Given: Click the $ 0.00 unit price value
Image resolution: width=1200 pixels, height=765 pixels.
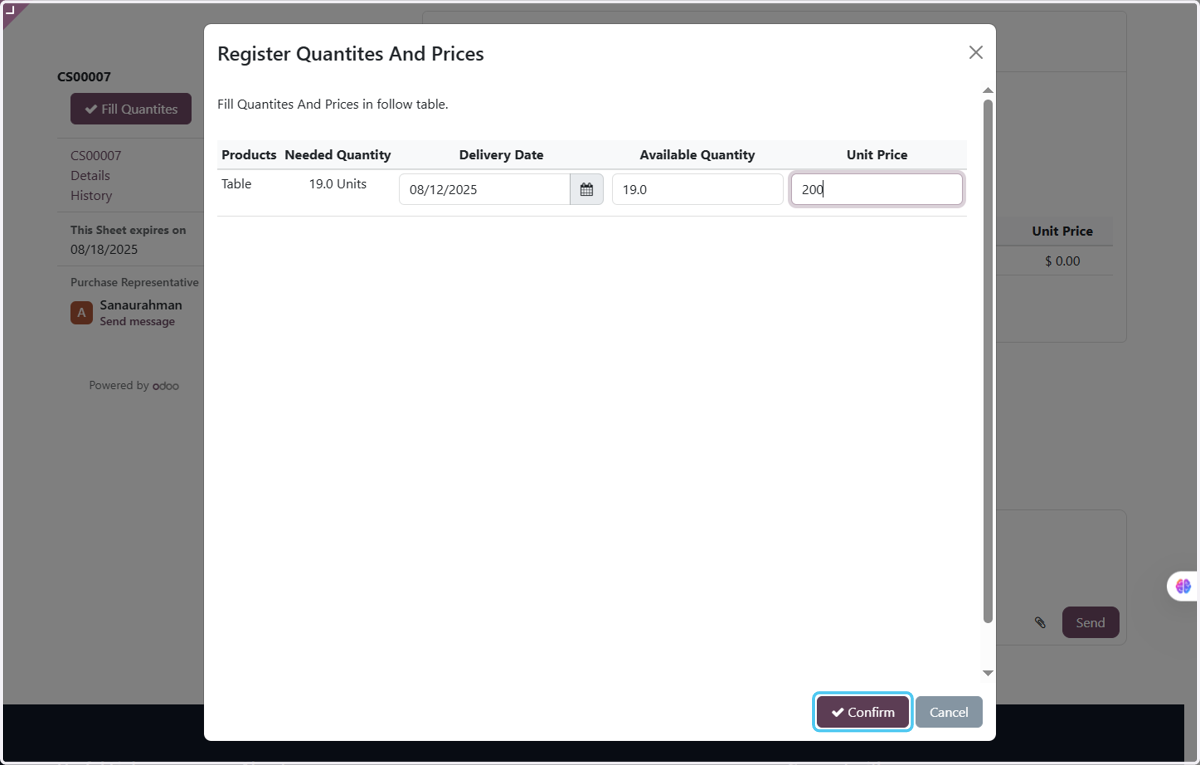Looking at the screenshot, I should tap(1062, 261).
